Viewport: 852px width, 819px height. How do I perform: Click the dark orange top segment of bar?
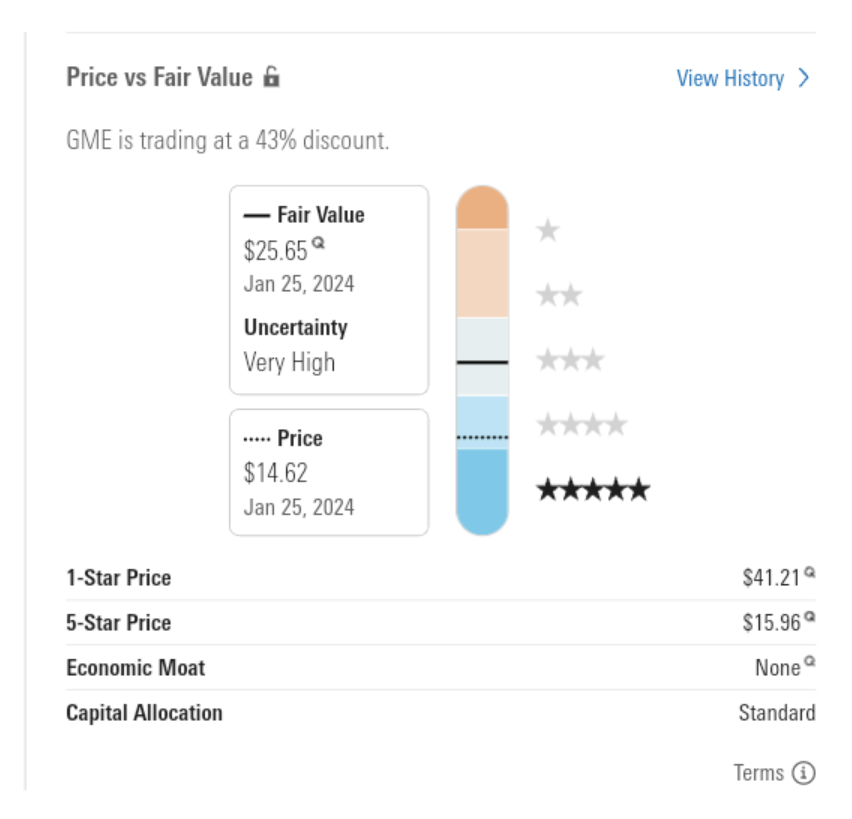coord(482,208)
